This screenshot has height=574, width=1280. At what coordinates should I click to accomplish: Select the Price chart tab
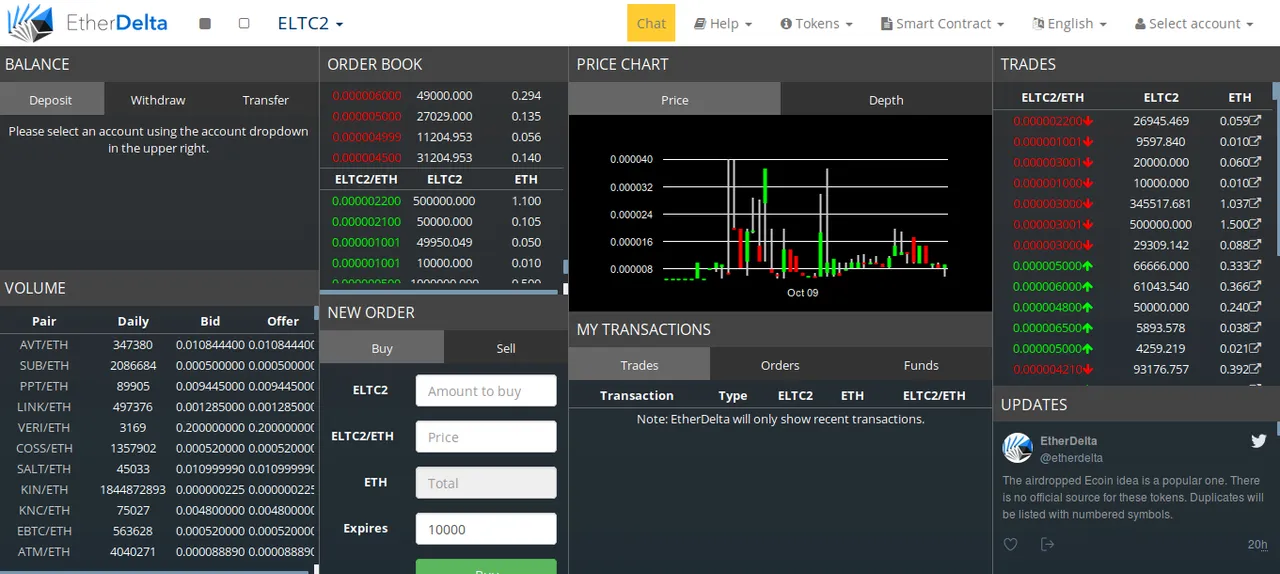tap(675, 99)
